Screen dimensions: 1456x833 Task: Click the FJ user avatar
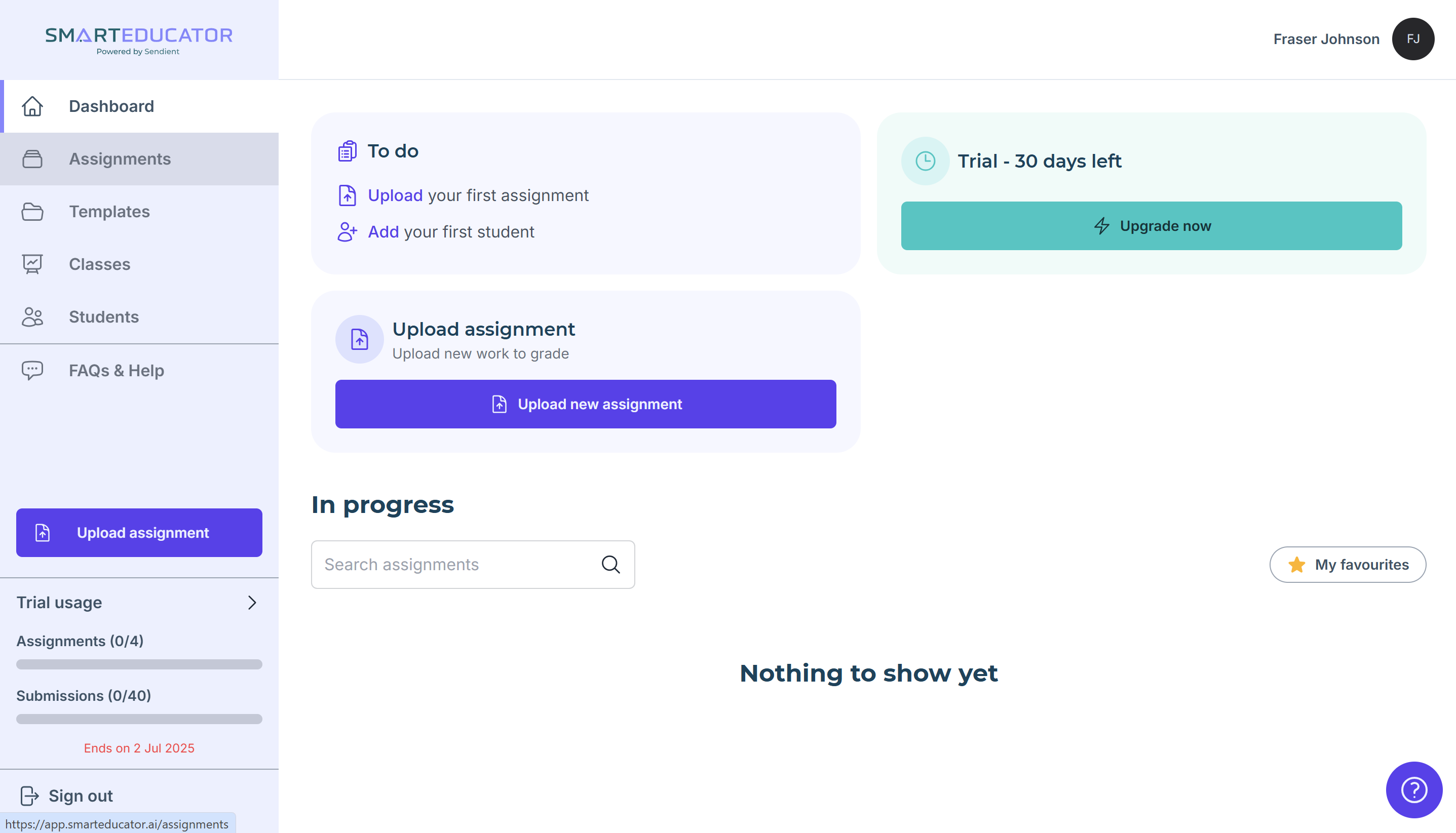point(1412,39)
